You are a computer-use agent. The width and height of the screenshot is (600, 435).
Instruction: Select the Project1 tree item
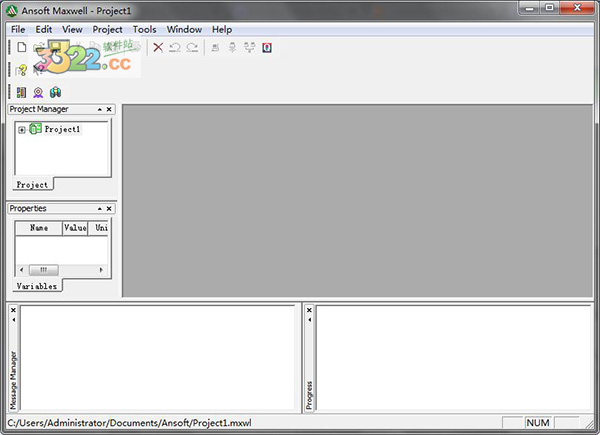coord(62,129)
